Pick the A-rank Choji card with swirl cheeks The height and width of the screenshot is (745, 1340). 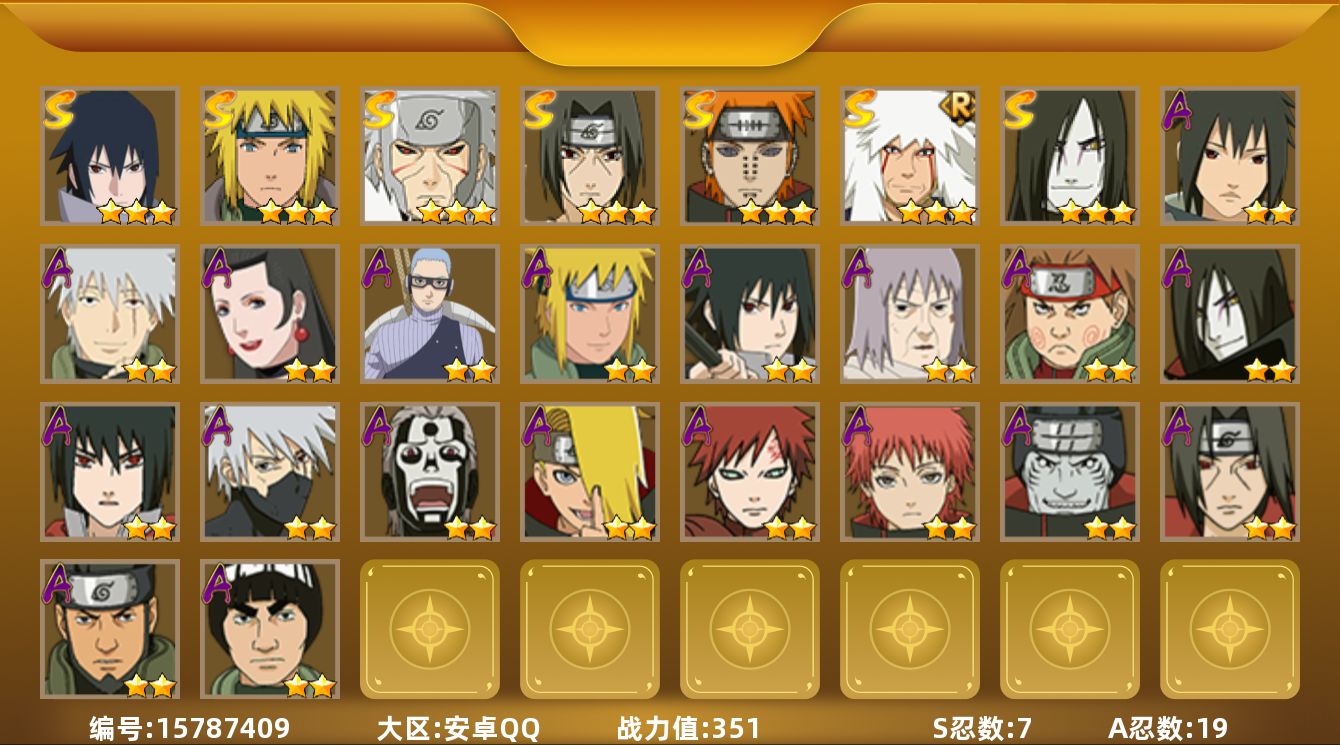pos(1070,314)
